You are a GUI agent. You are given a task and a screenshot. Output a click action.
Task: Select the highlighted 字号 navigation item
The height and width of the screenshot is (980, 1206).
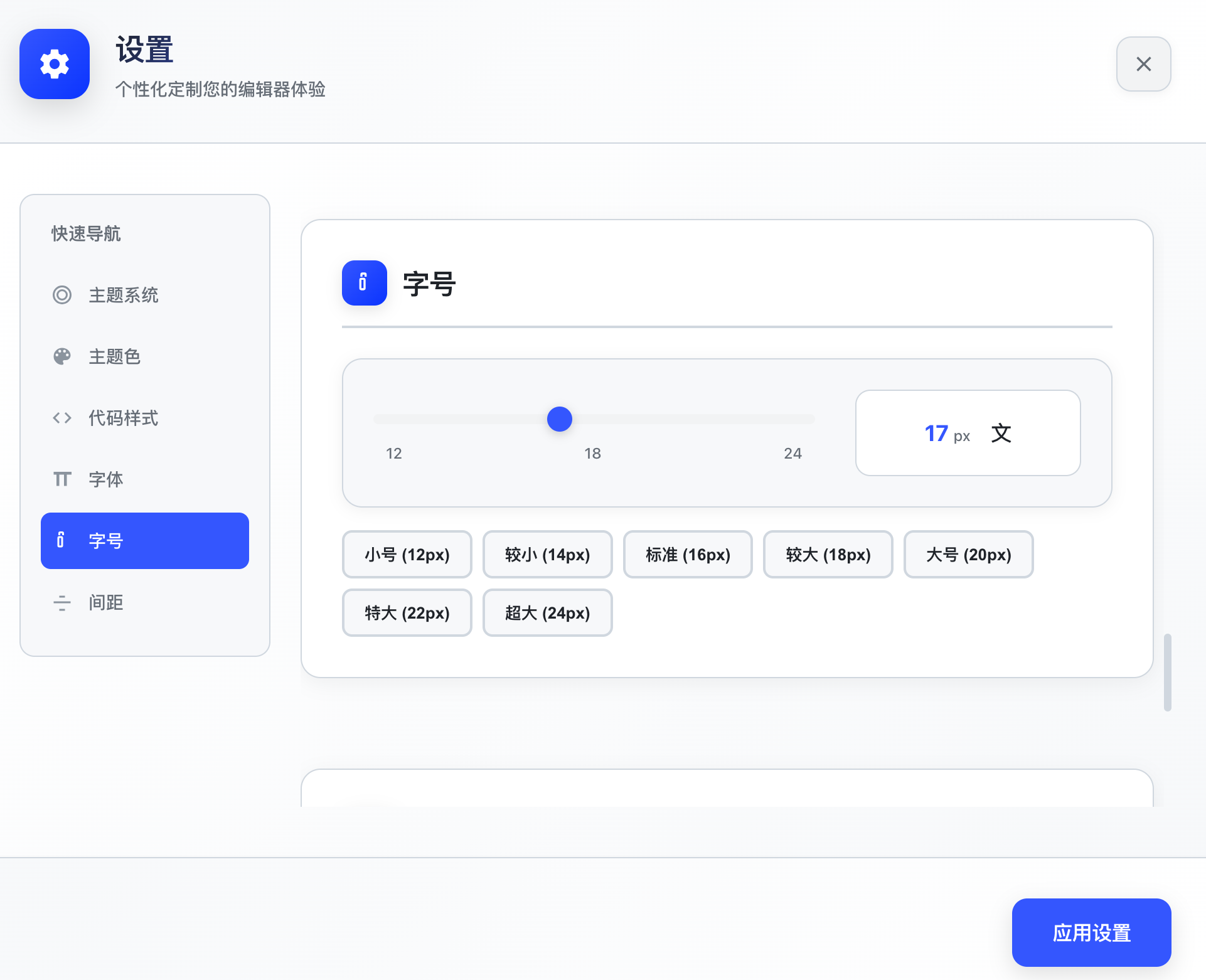click(x=144, y=541)
